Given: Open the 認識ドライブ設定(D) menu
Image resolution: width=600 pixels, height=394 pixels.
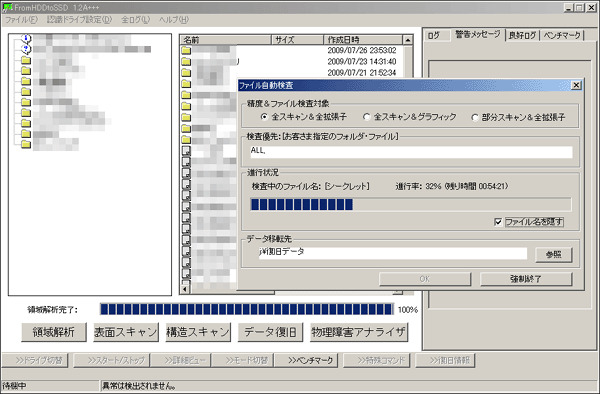Looking at the screenshot, I should click(x=79, y=20).
